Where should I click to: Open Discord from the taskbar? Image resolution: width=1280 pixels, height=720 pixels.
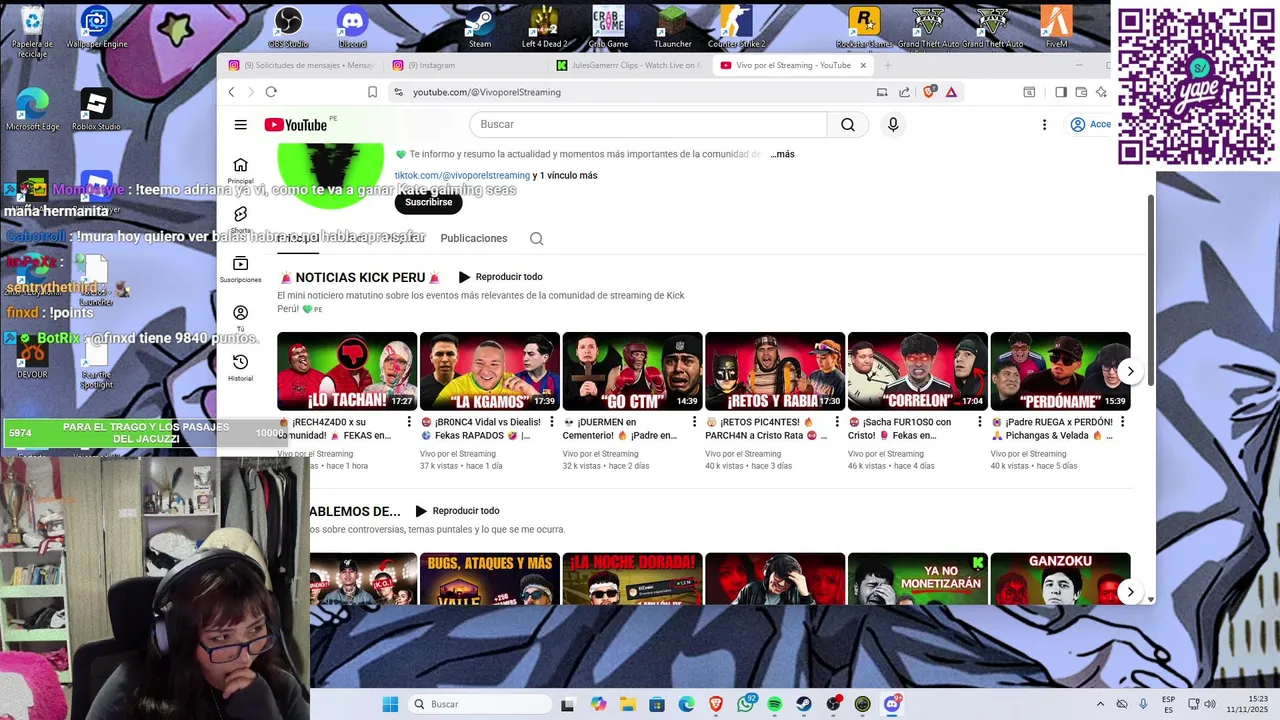coord(892,704)
